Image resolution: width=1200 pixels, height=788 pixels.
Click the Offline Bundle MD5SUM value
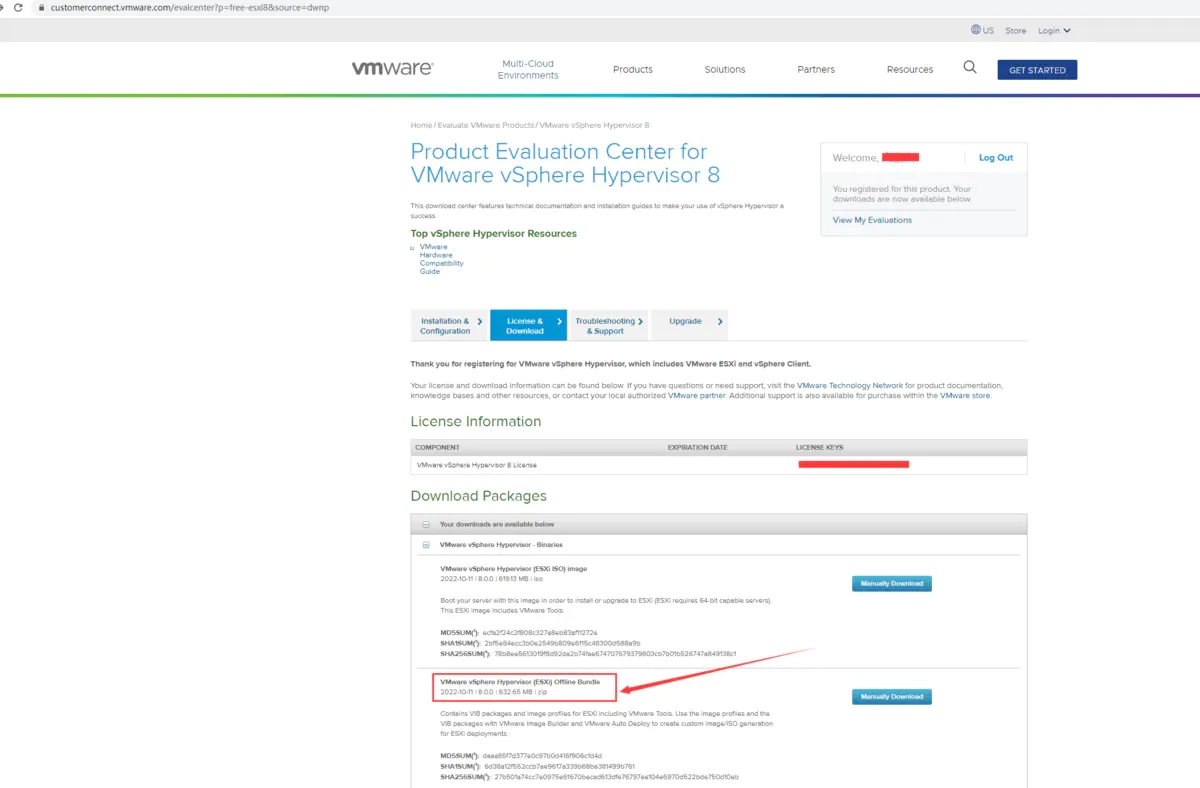click(x=542, y=756)
